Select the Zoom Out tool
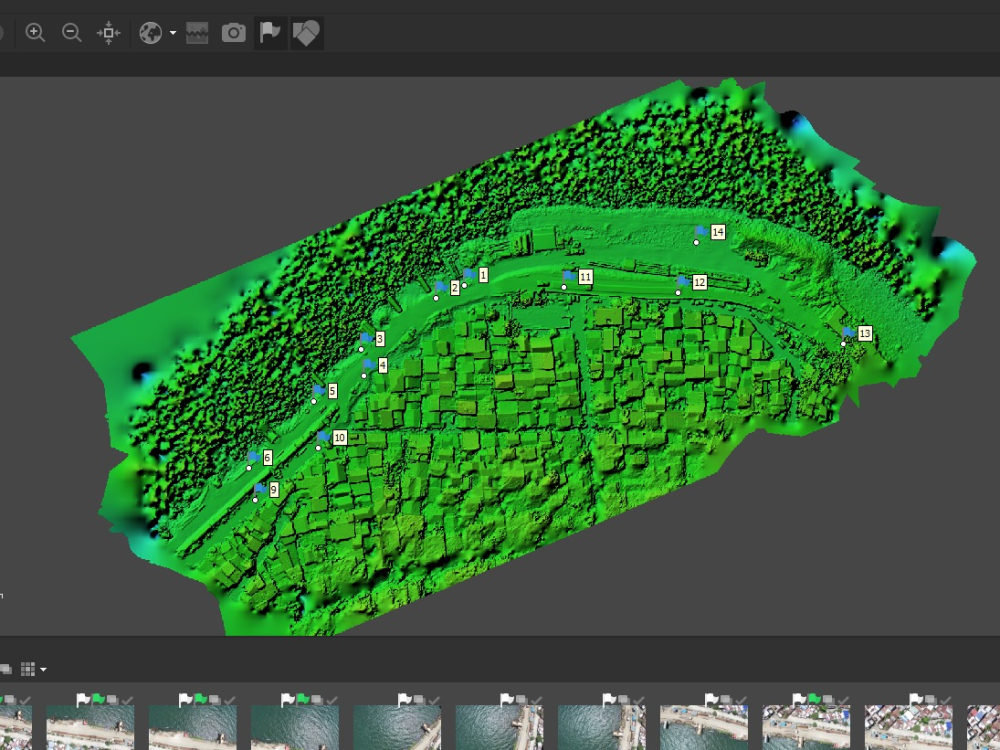The image size is (1000, 750). coord(72,31)
